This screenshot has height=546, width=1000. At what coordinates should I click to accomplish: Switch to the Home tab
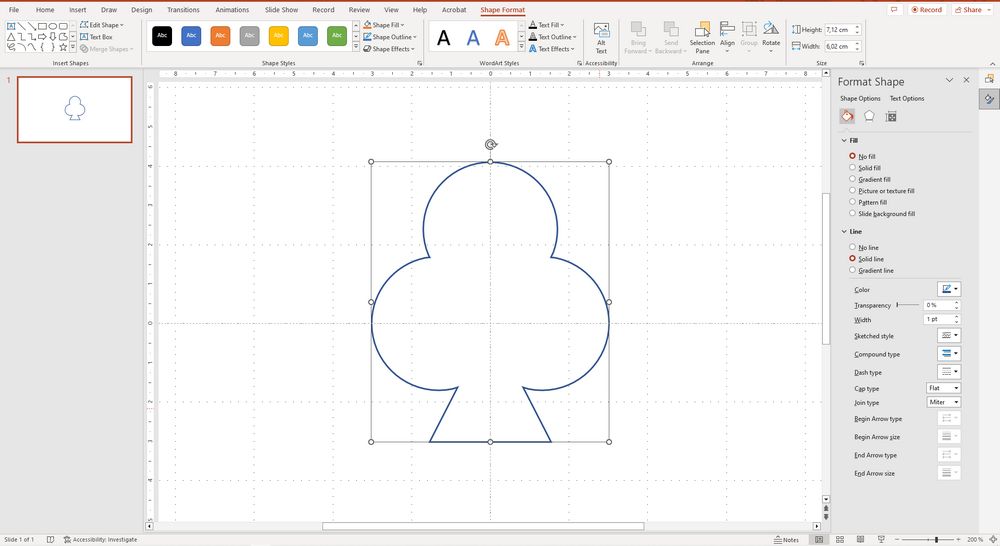pyautogui.click(x=45, y=10)
